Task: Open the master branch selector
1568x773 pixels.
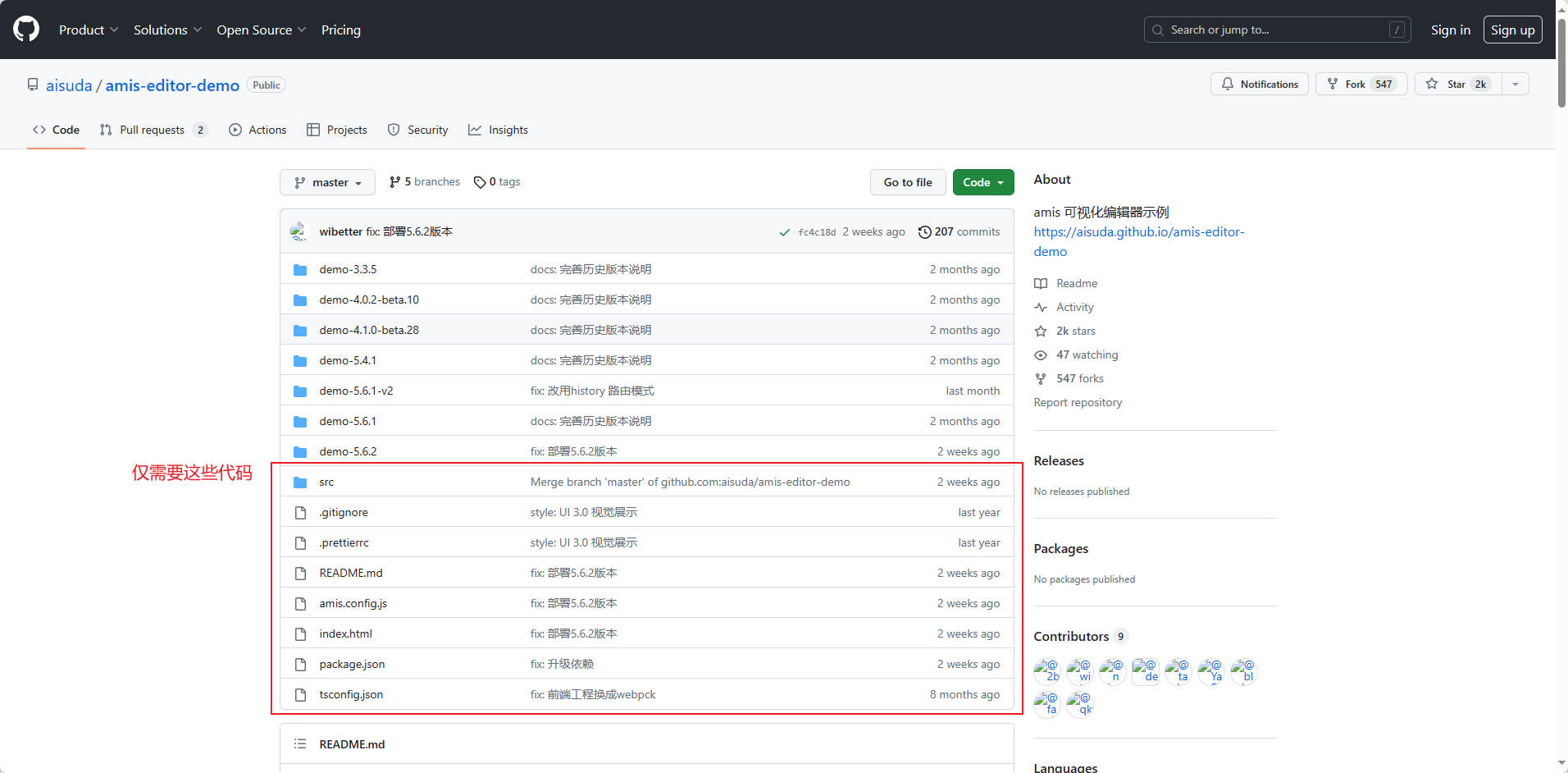Action: point(327,182)
